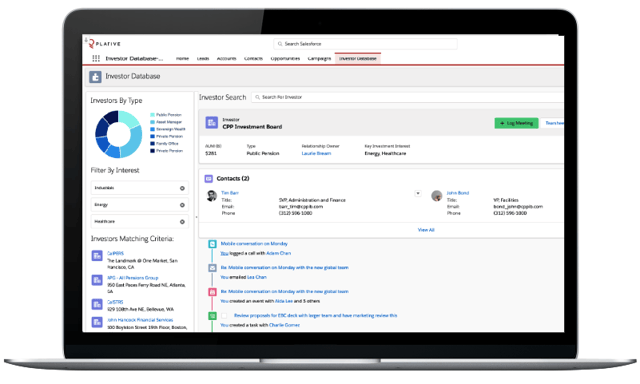Remove the Energy interest filter
Screen dimensions: 640x384
click(182, 205)
